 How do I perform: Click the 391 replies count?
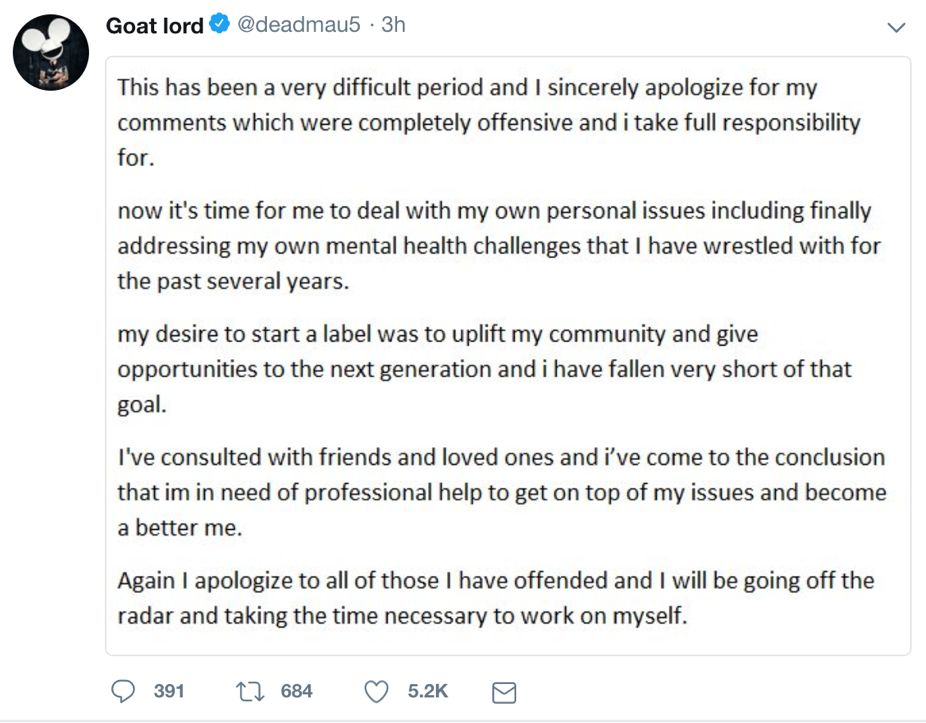point(169,691)
